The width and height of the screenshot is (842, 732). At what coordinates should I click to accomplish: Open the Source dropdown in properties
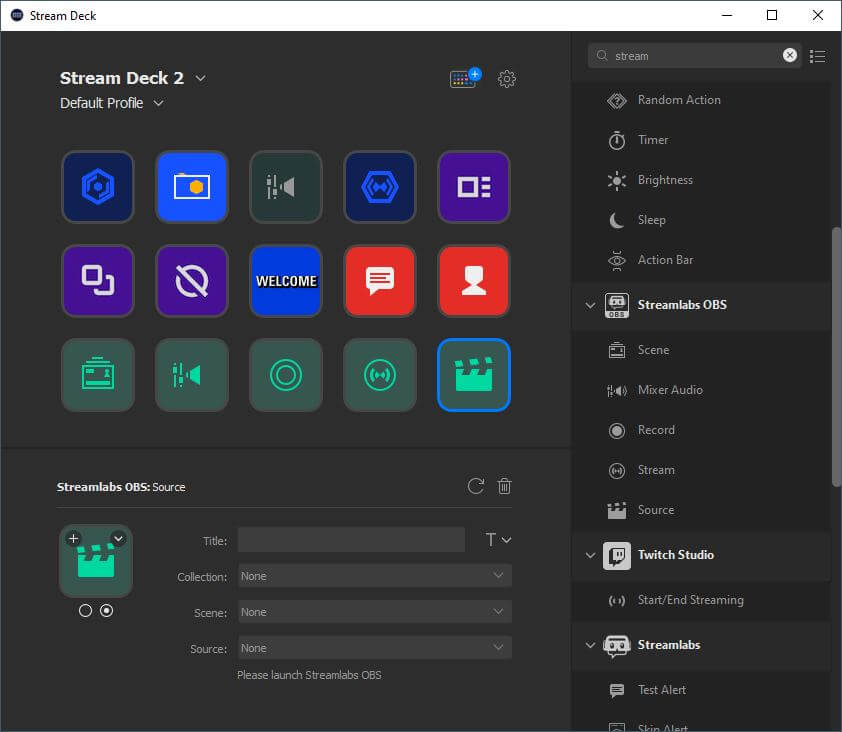click(375, 648)
